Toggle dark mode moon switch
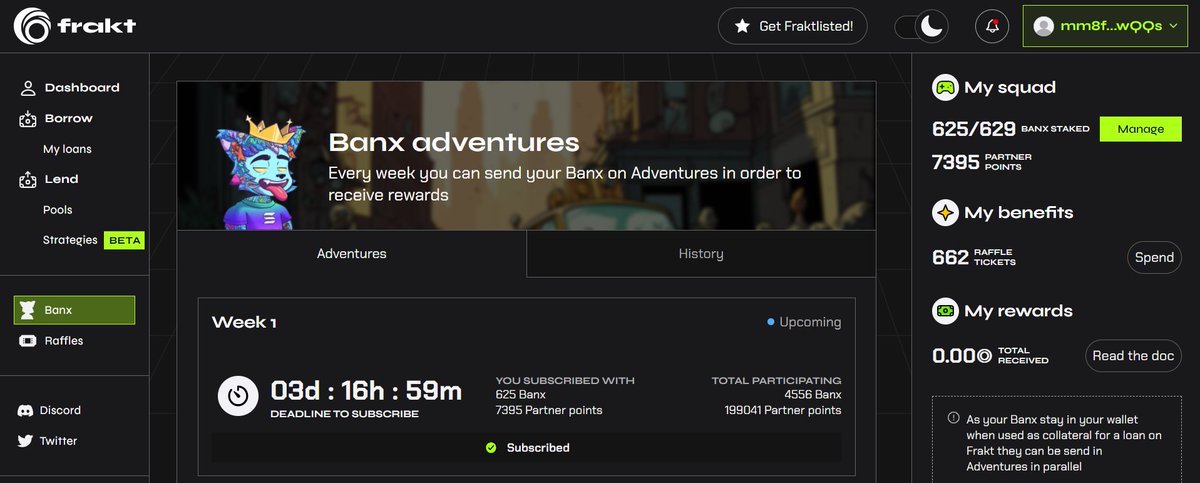 [921, 27]
